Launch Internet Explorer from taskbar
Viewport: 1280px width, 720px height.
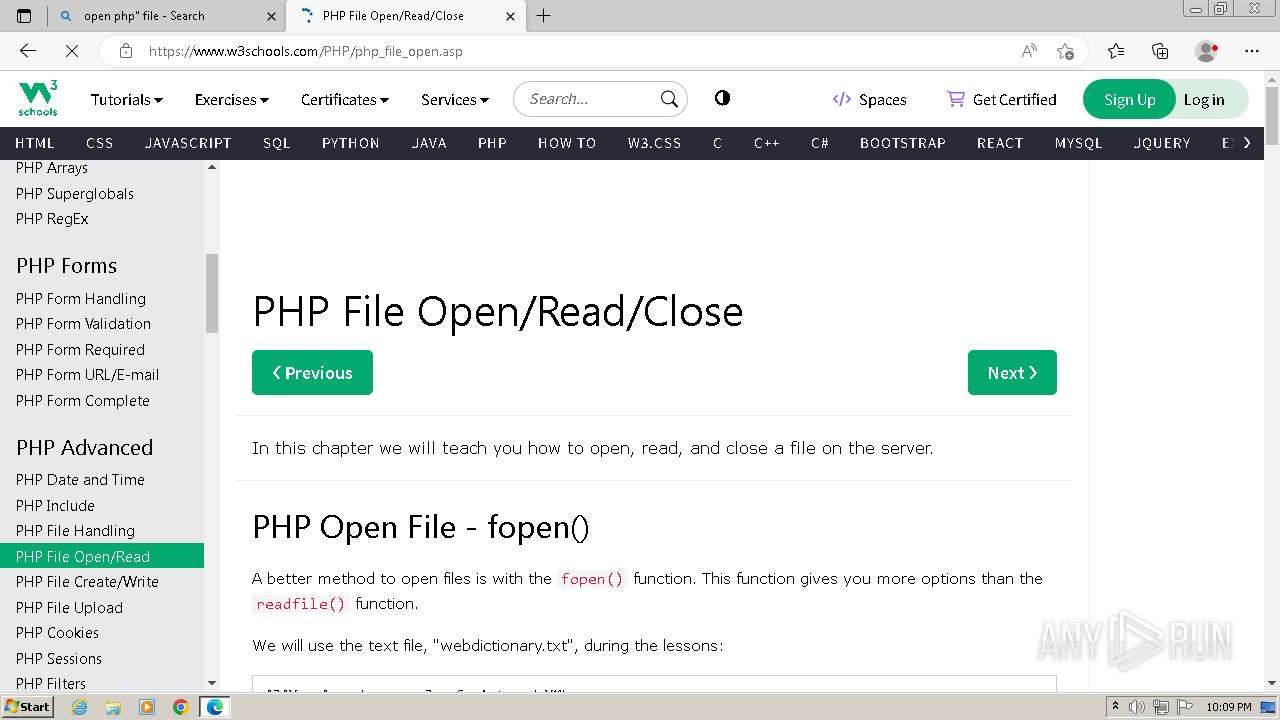[x=79, y=707]
